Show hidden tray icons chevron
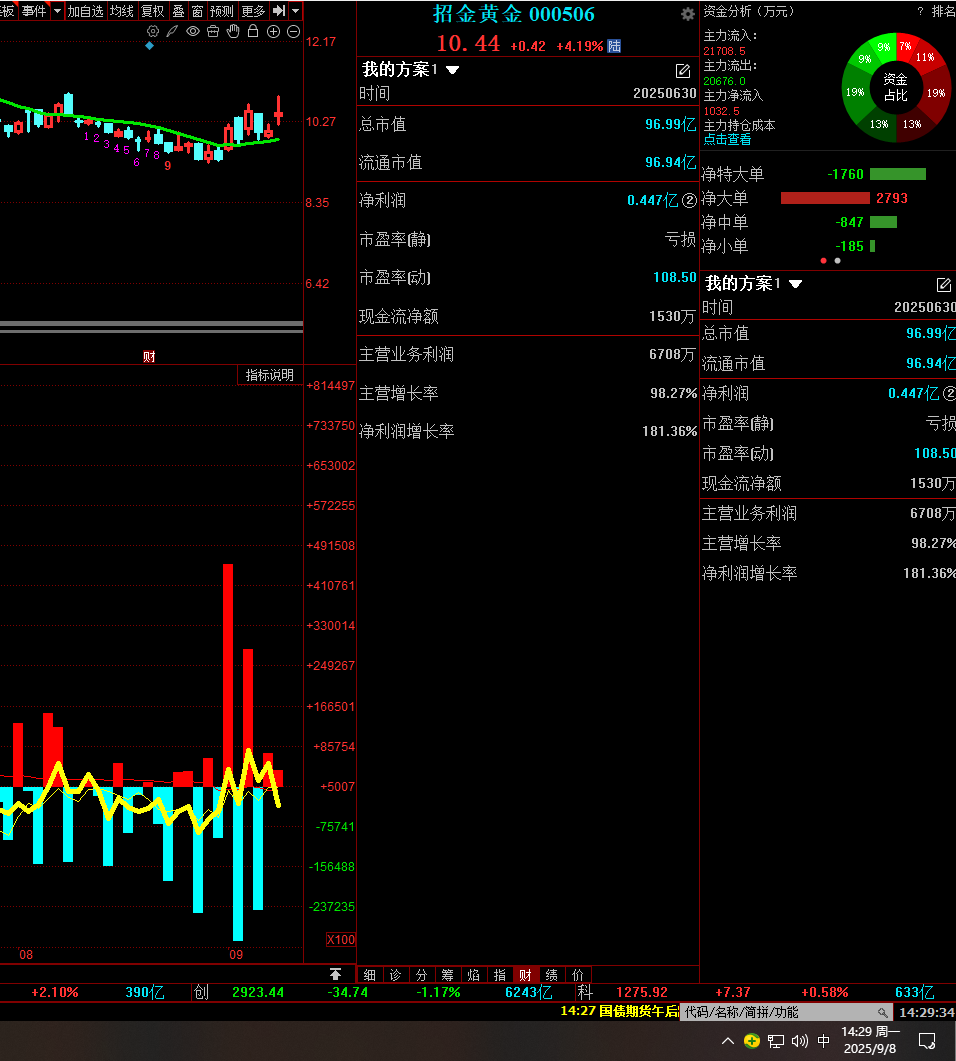 click(728, 1041)
